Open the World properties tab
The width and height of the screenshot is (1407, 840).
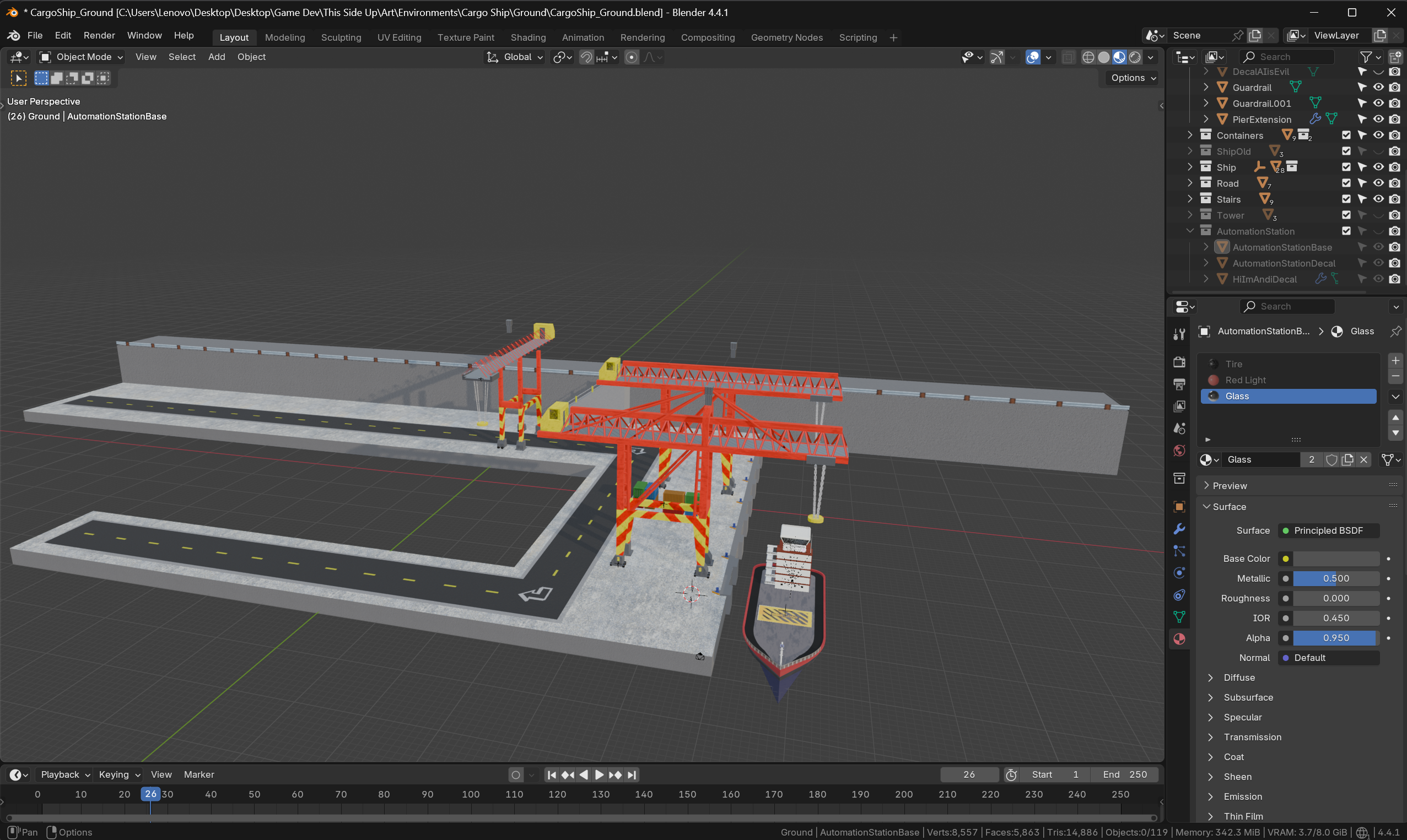pos(1179,451)
